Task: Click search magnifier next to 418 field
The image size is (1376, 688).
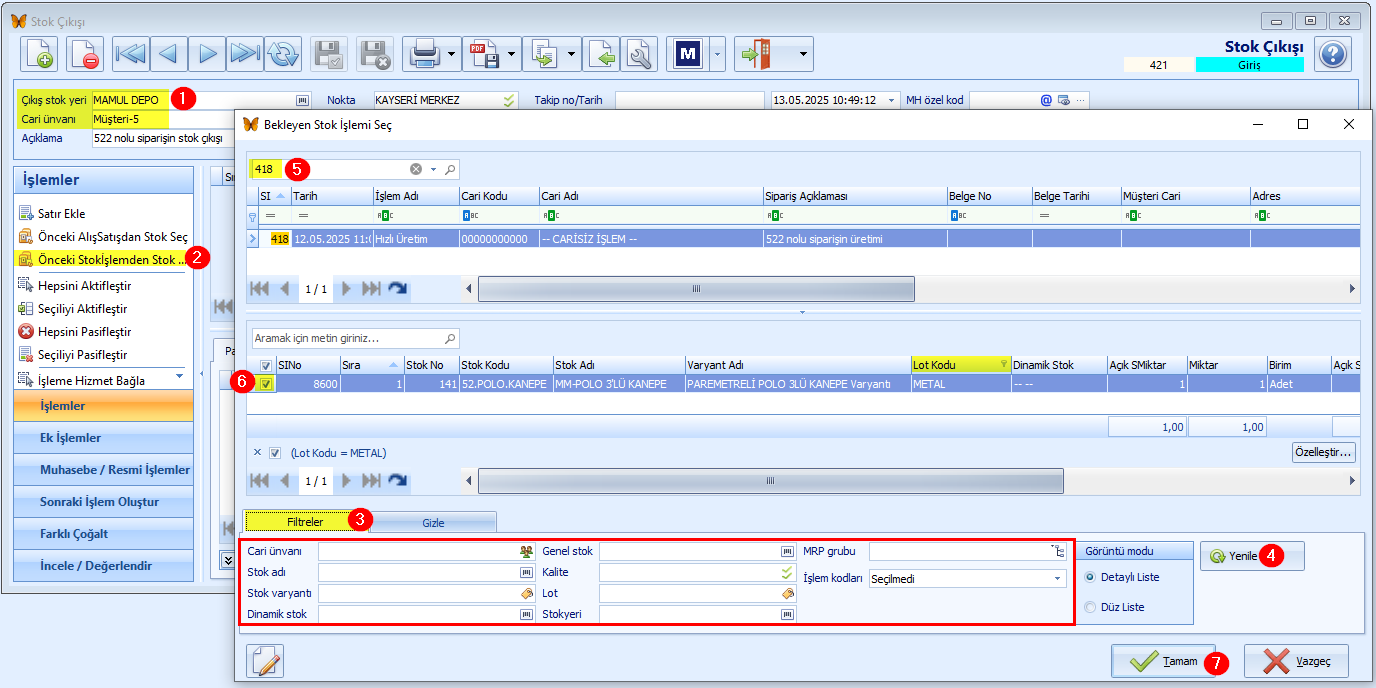Action: (450, 169)
